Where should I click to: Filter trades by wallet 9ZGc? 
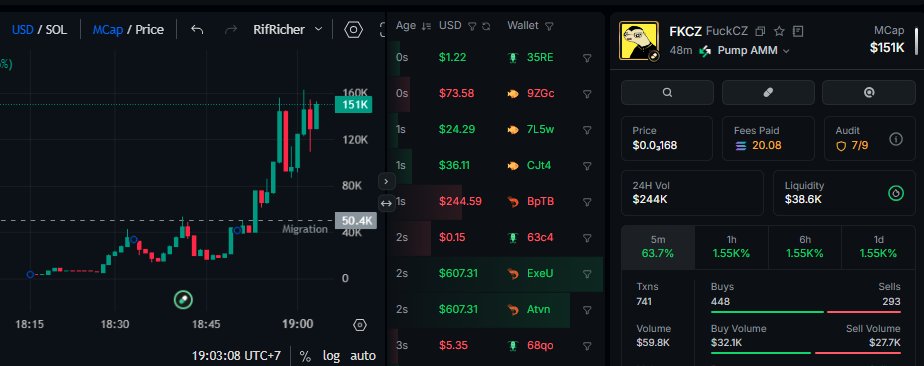[x=587, y=94]
